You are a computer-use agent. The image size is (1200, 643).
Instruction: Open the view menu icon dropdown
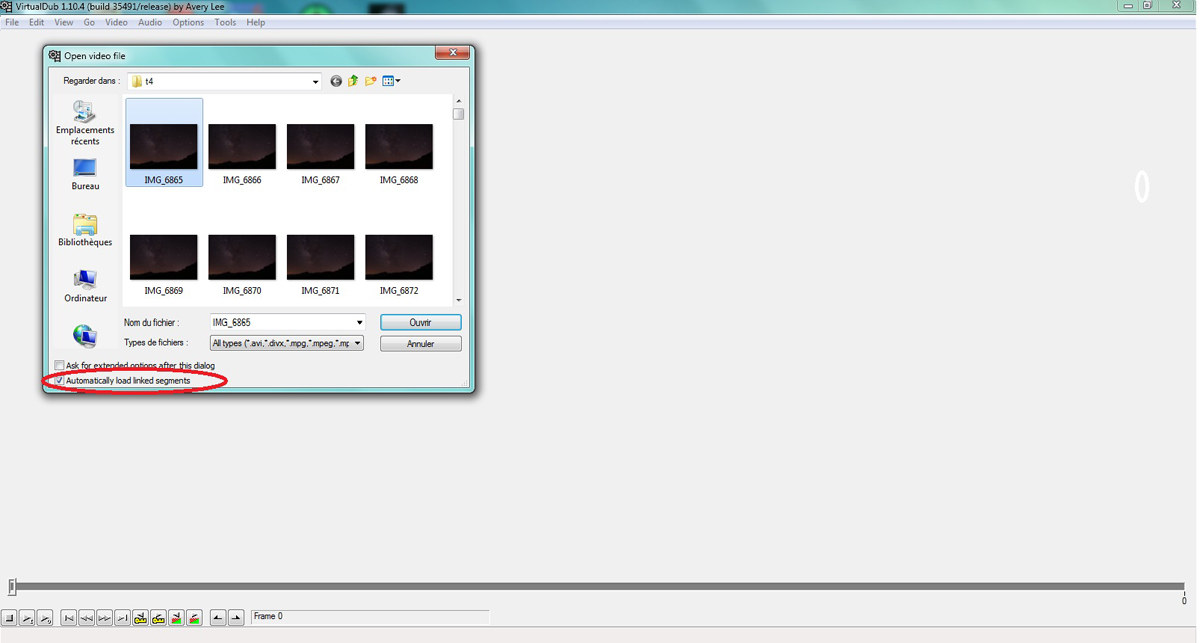[x=392, y=81]
